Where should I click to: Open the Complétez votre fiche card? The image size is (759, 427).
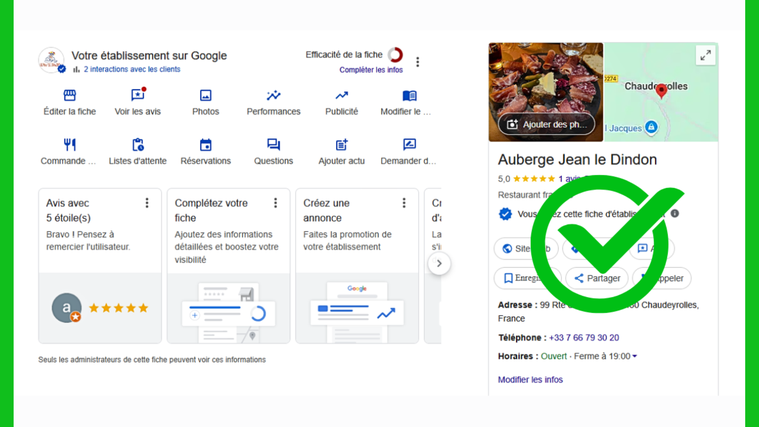(x=228, y=266)
